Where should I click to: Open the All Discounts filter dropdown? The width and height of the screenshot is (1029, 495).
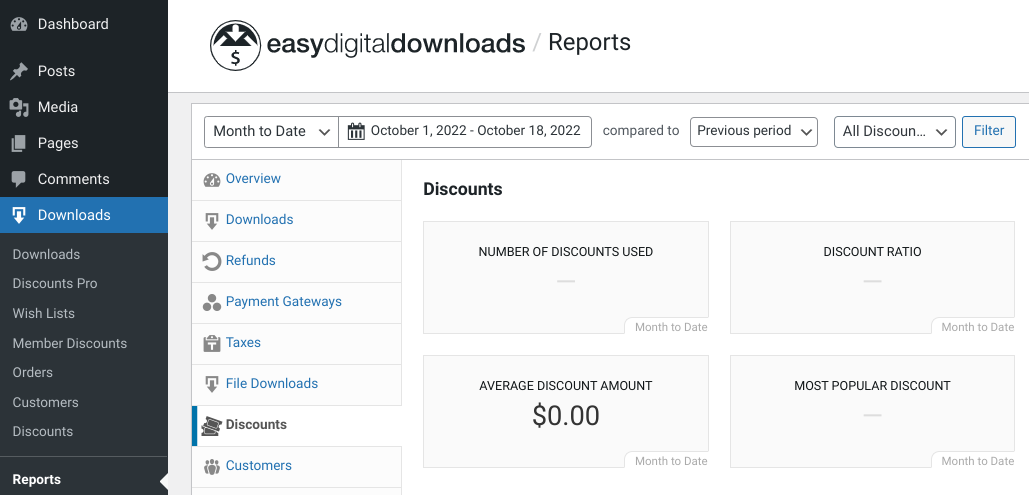coord(894,132)
